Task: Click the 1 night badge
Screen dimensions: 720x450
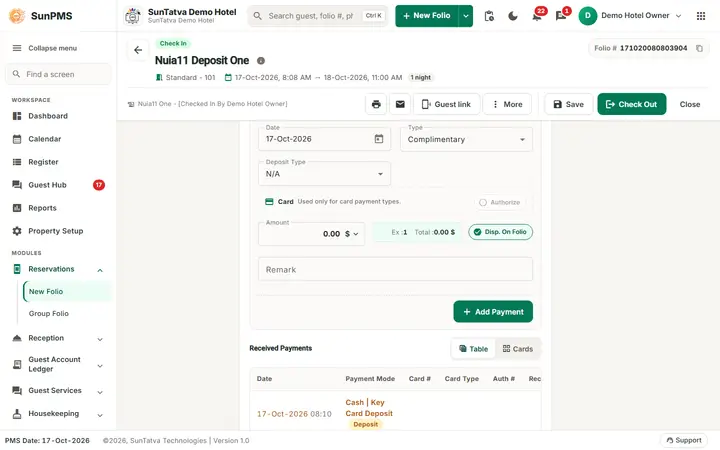Action: point(421,78)
